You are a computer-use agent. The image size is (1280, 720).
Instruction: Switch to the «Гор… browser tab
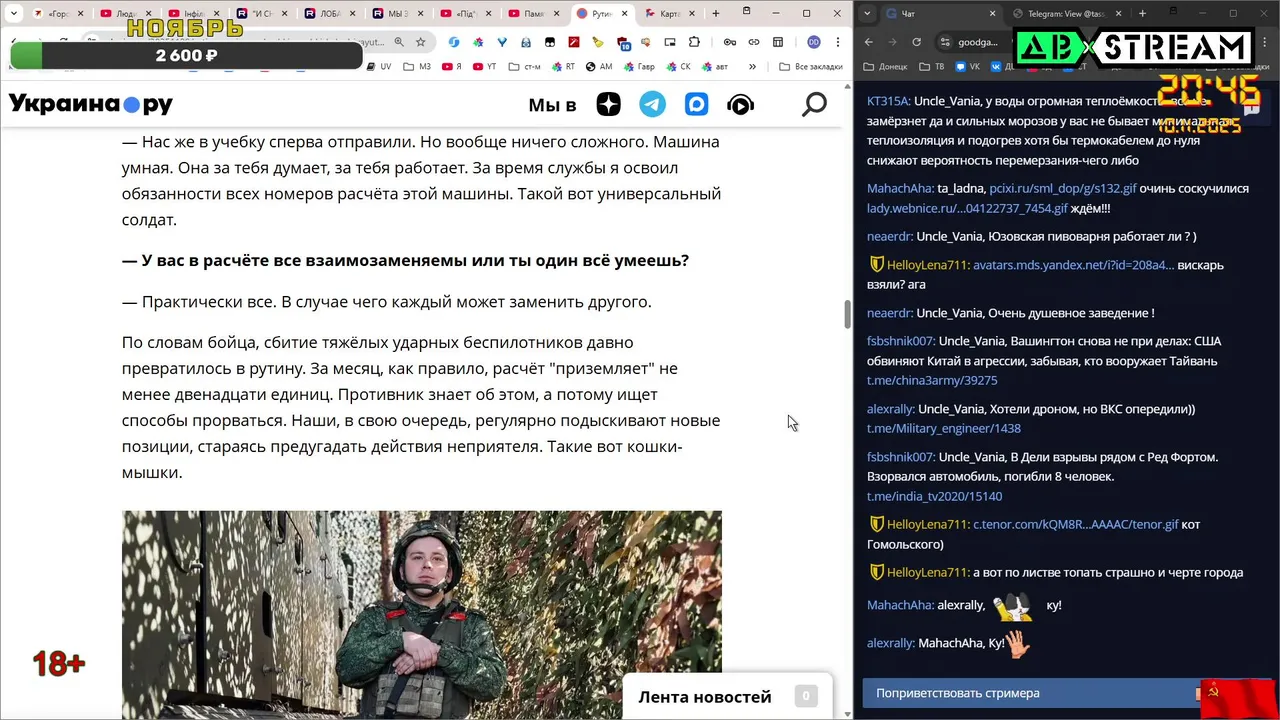pos(58,14)
